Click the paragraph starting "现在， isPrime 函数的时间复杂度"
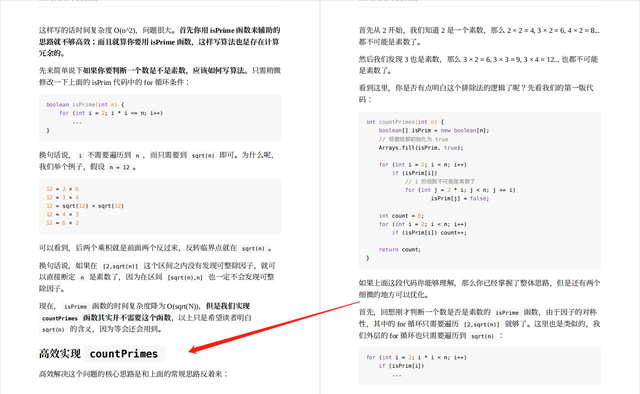Viewport: 640px width, 394px height. (x=145, y=317)
